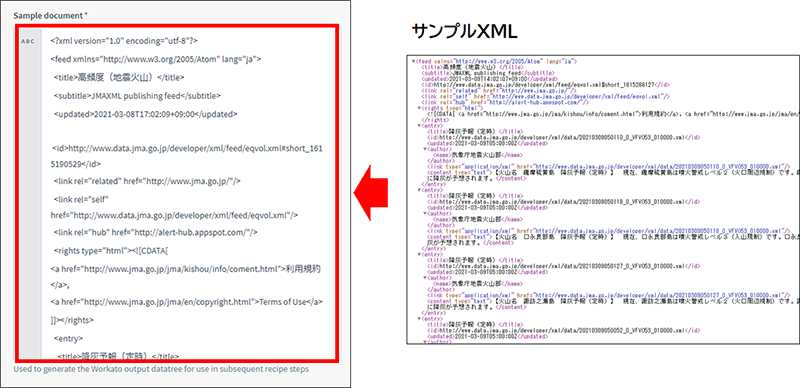The height and width of the screenshot is (388, 800).
Task: Collapse the fourth entry element triangle
Action: (x=419, y=319)
